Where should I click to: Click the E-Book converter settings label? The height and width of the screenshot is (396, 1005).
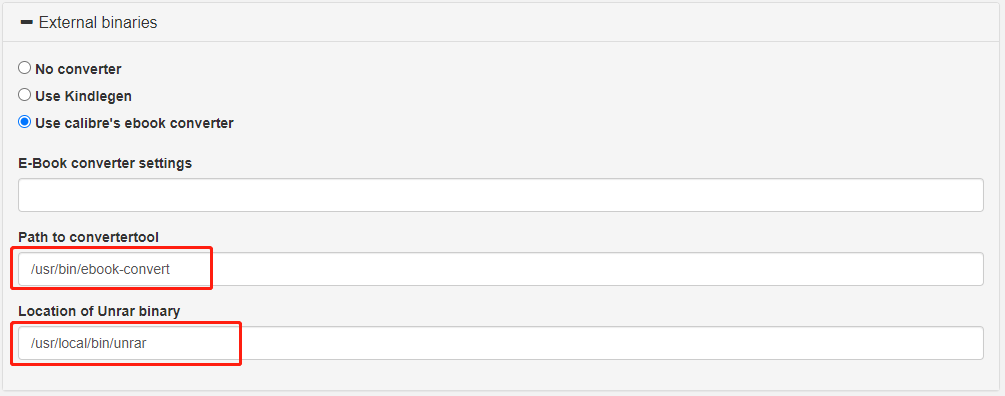click(x=105, y=163)
